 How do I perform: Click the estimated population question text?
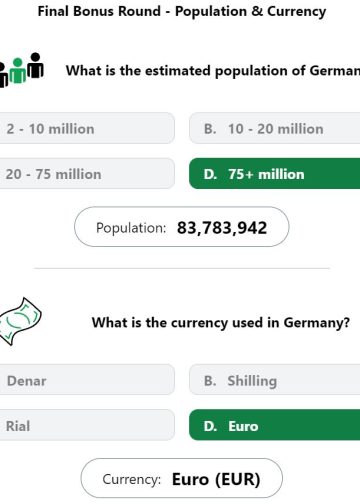tap(213, 71)
